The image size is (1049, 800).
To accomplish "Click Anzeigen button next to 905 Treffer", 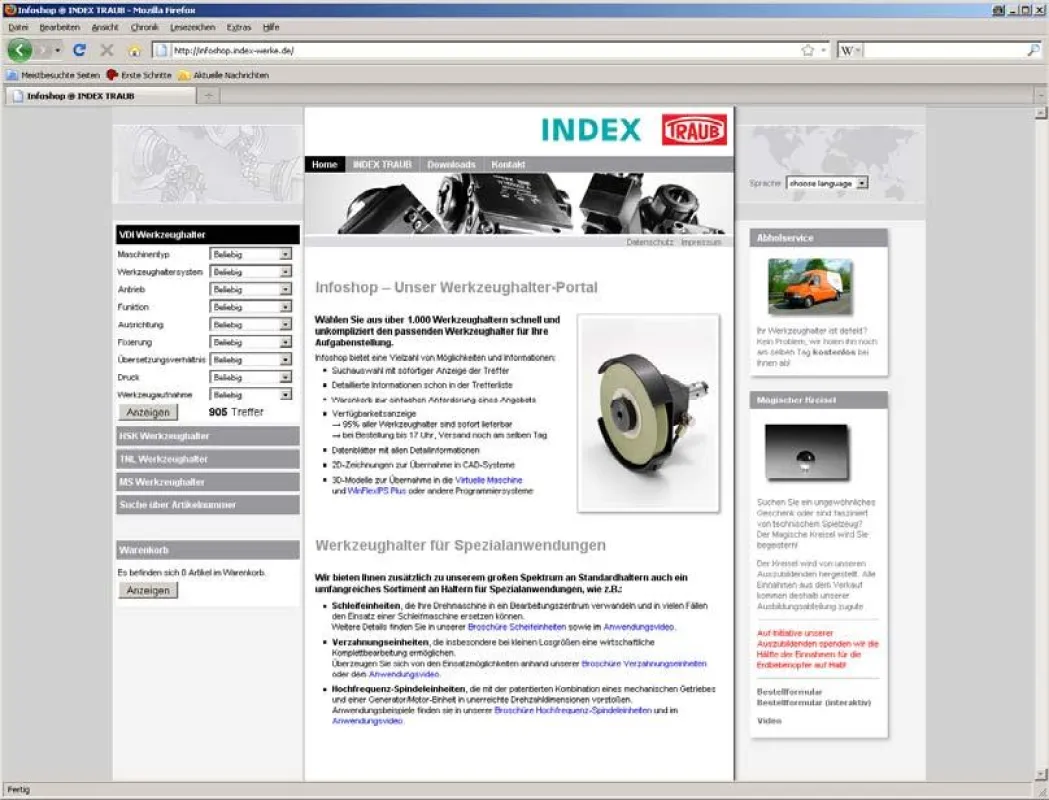I will pos(149,412).
